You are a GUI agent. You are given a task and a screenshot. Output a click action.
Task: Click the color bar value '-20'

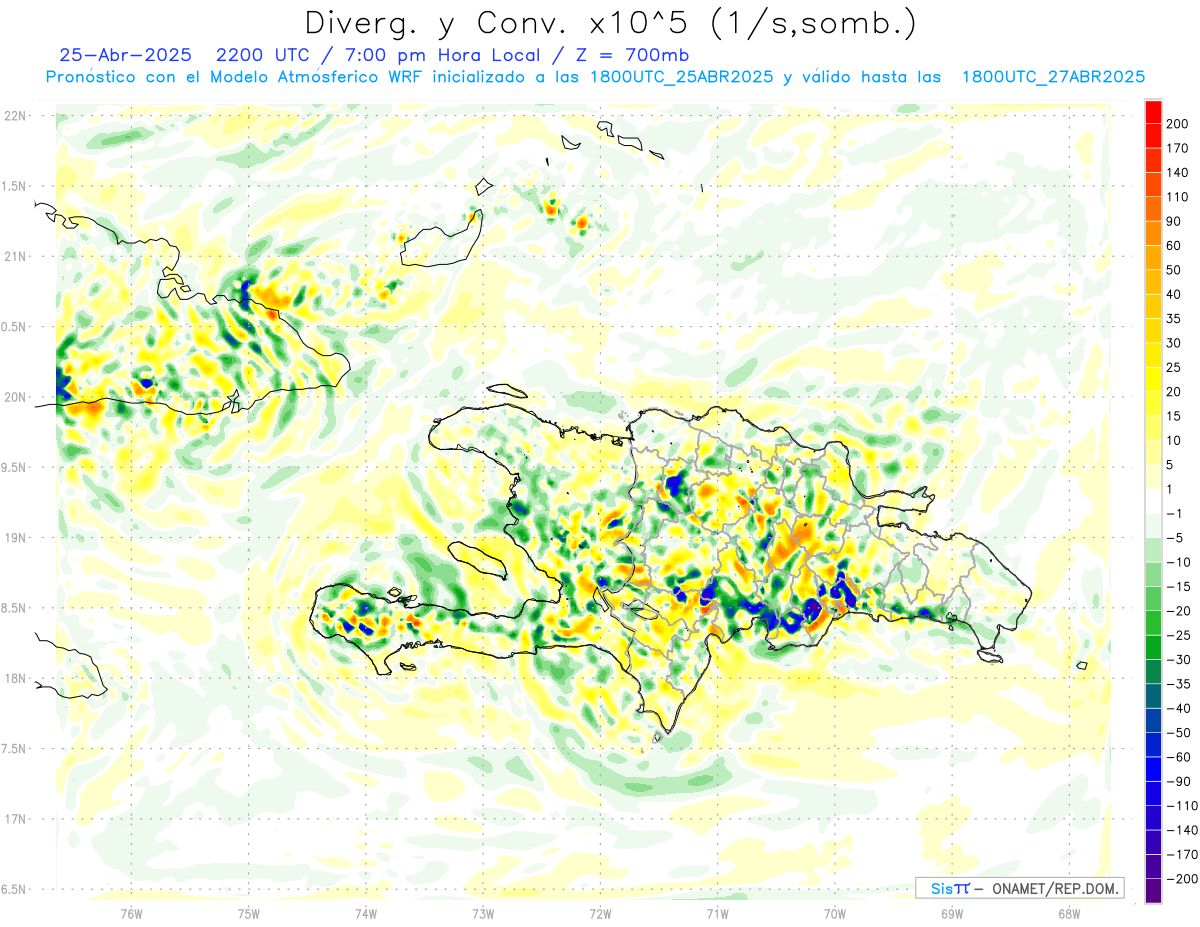tap(1179, 611)
